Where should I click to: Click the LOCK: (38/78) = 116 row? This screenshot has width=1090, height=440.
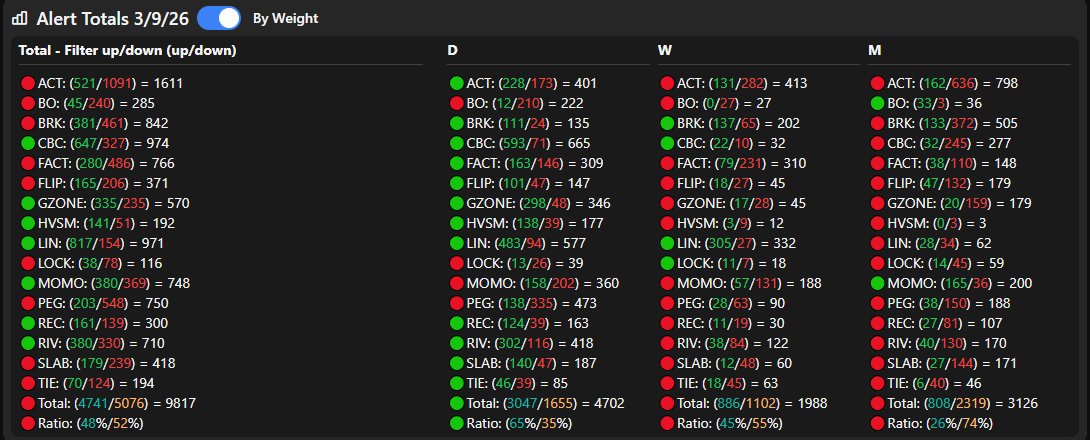[92, 263]
